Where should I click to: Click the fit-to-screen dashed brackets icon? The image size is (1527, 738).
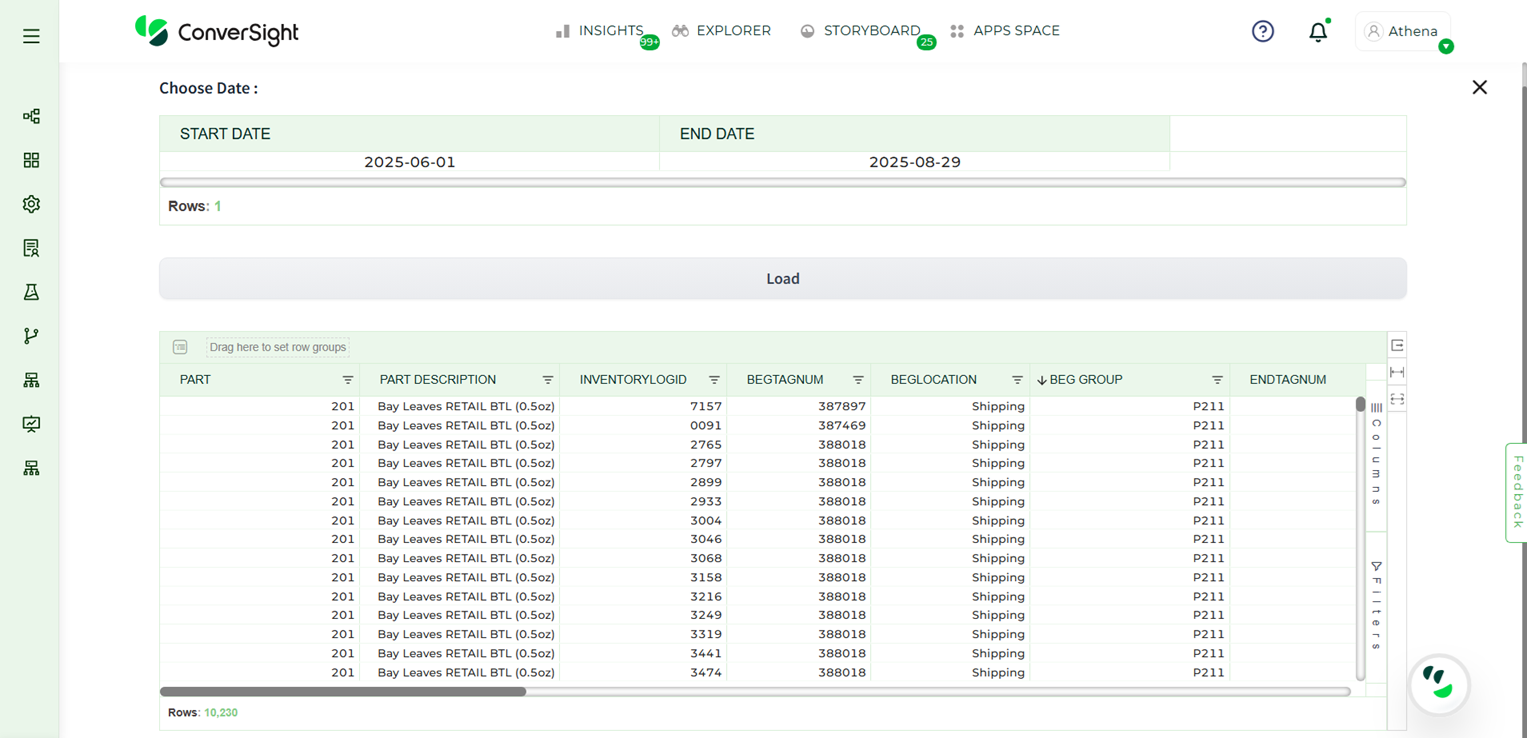pos(1397,399)
